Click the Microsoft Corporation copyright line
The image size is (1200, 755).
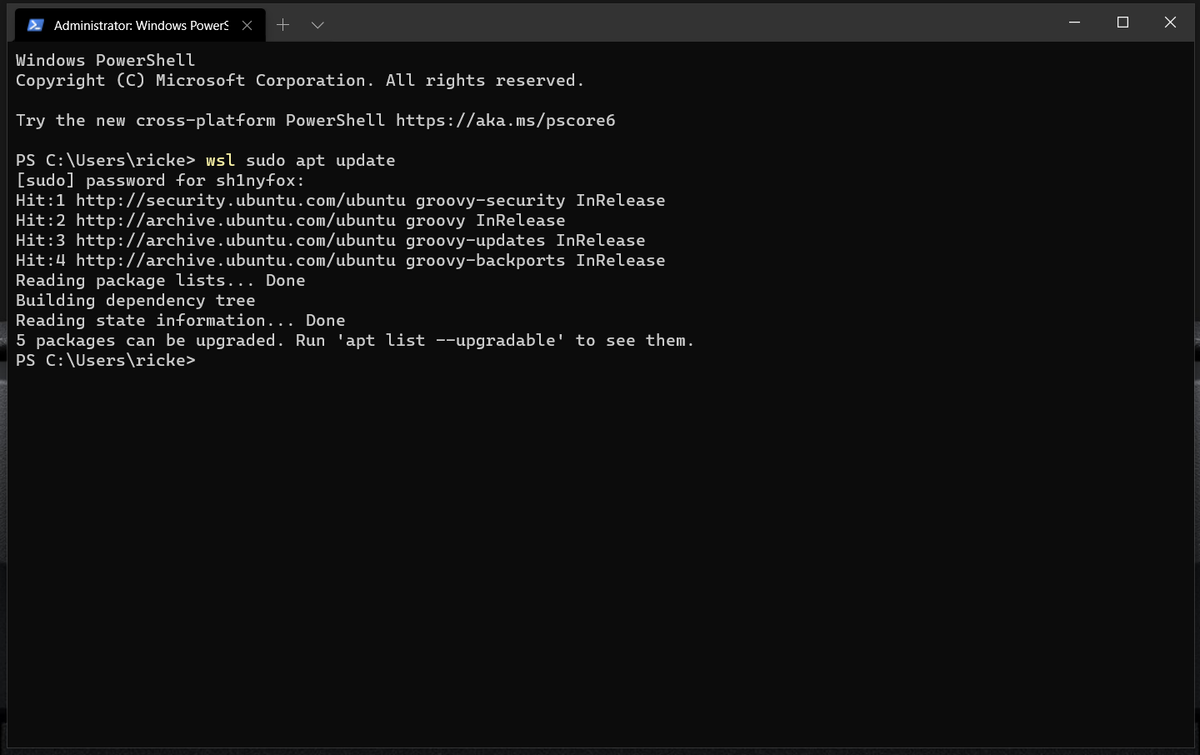[x=300, y=80]
